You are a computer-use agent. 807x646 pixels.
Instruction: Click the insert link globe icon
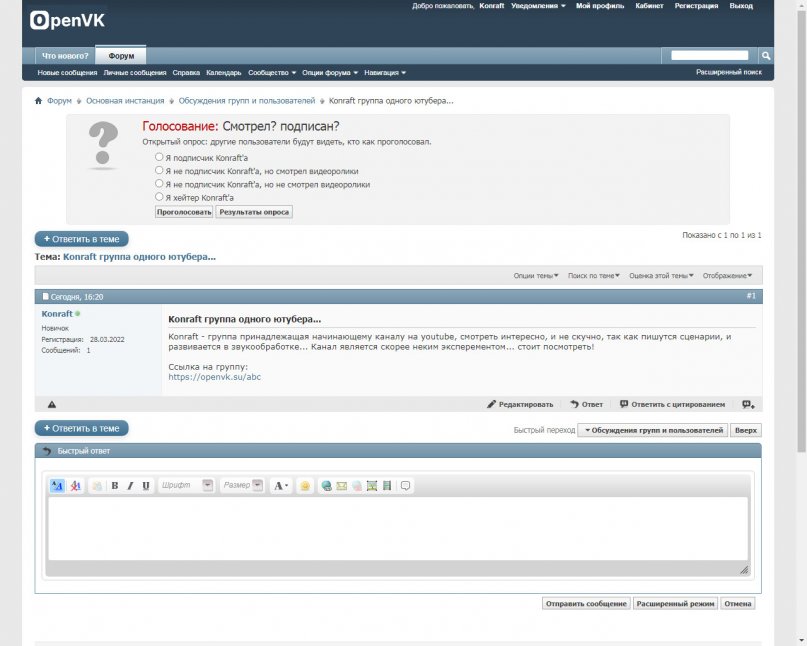(x=326, y=486)
